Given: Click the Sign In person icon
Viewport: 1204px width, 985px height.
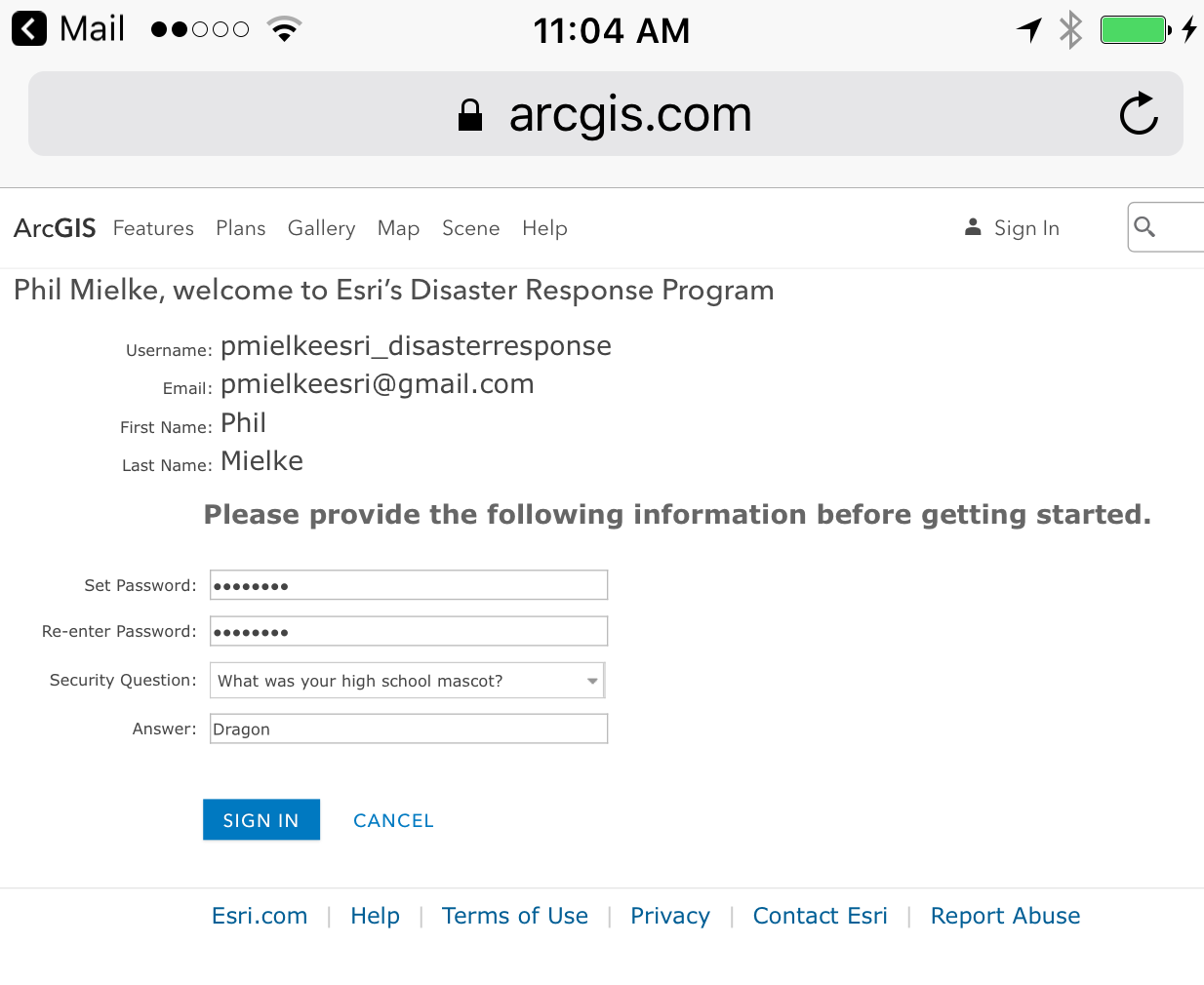Looking at the screenshot, I should pos(973,227).
